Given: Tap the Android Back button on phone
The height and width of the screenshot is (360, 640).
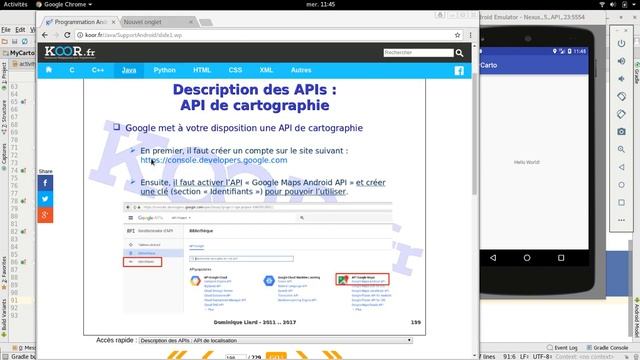Looking at the screenshot, I should pos(493,258).
